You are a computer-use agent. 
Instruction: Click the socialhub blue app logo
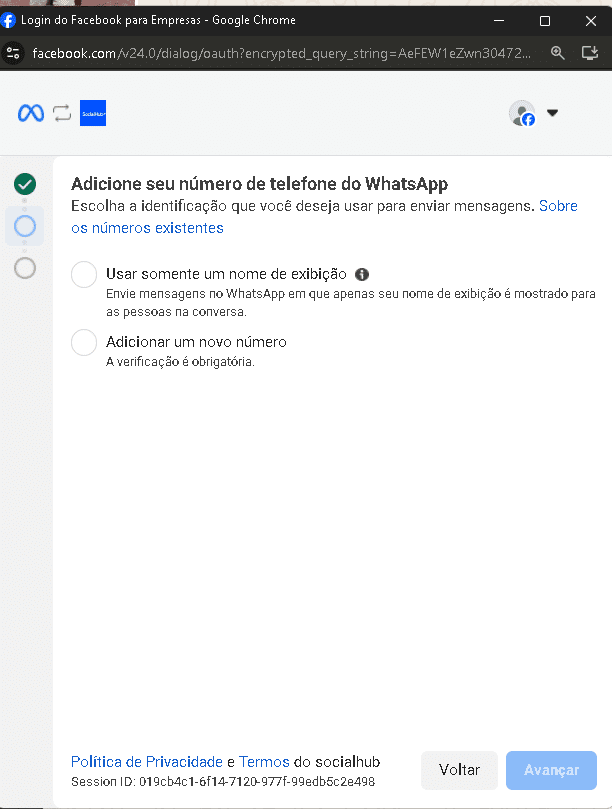pos(93,113)
